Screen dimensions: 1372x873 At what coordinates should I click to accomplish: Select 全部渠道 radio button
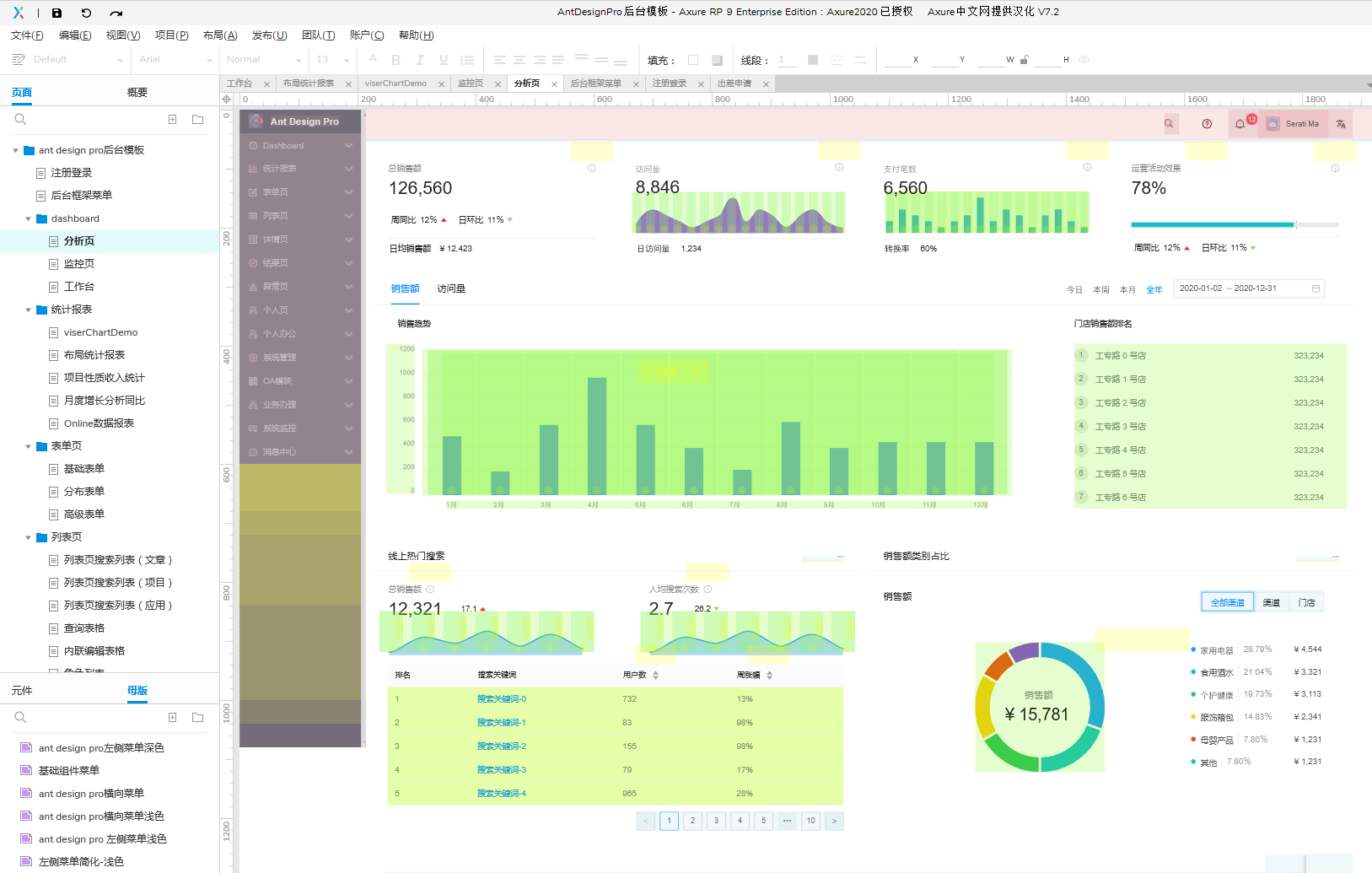coord(1227,602)
